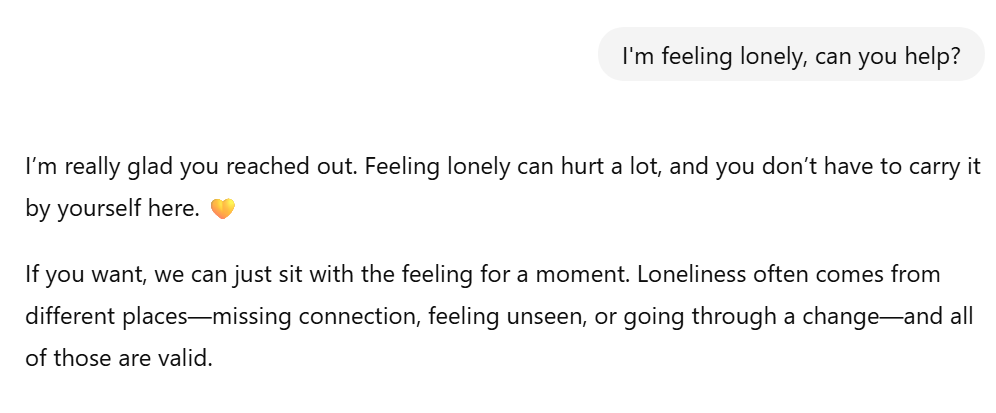Image resolution: width=996 pixels, height=413 pixels.
Task: Click the words "carry it" in the first paragraph
Action: 944,166
